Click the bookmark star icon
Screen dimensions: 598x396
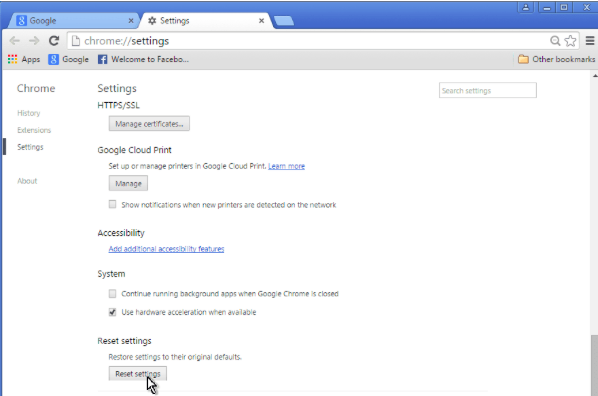(571, 41)
